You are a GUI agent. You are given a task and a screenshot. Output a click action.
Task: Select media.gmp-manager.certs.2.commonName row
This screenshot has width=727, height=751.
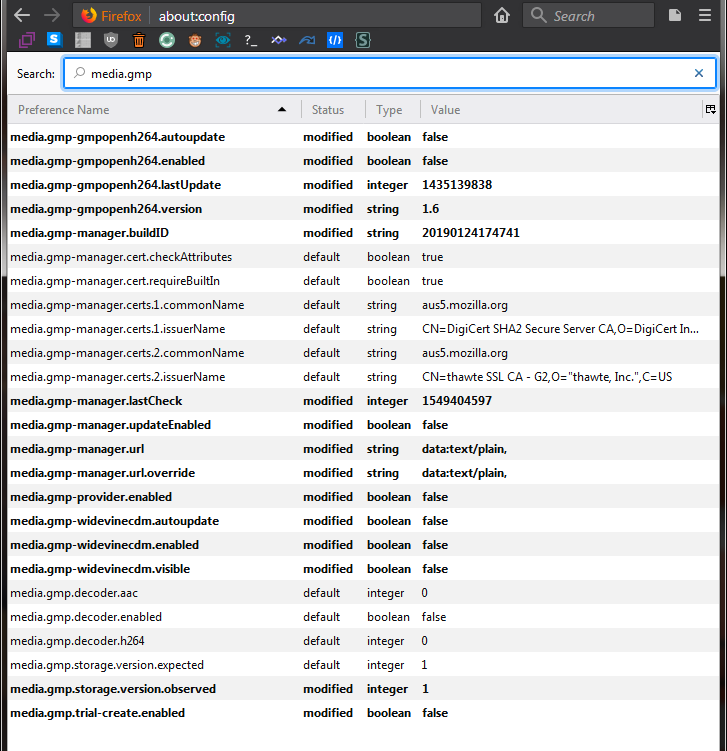coord(363,353)
